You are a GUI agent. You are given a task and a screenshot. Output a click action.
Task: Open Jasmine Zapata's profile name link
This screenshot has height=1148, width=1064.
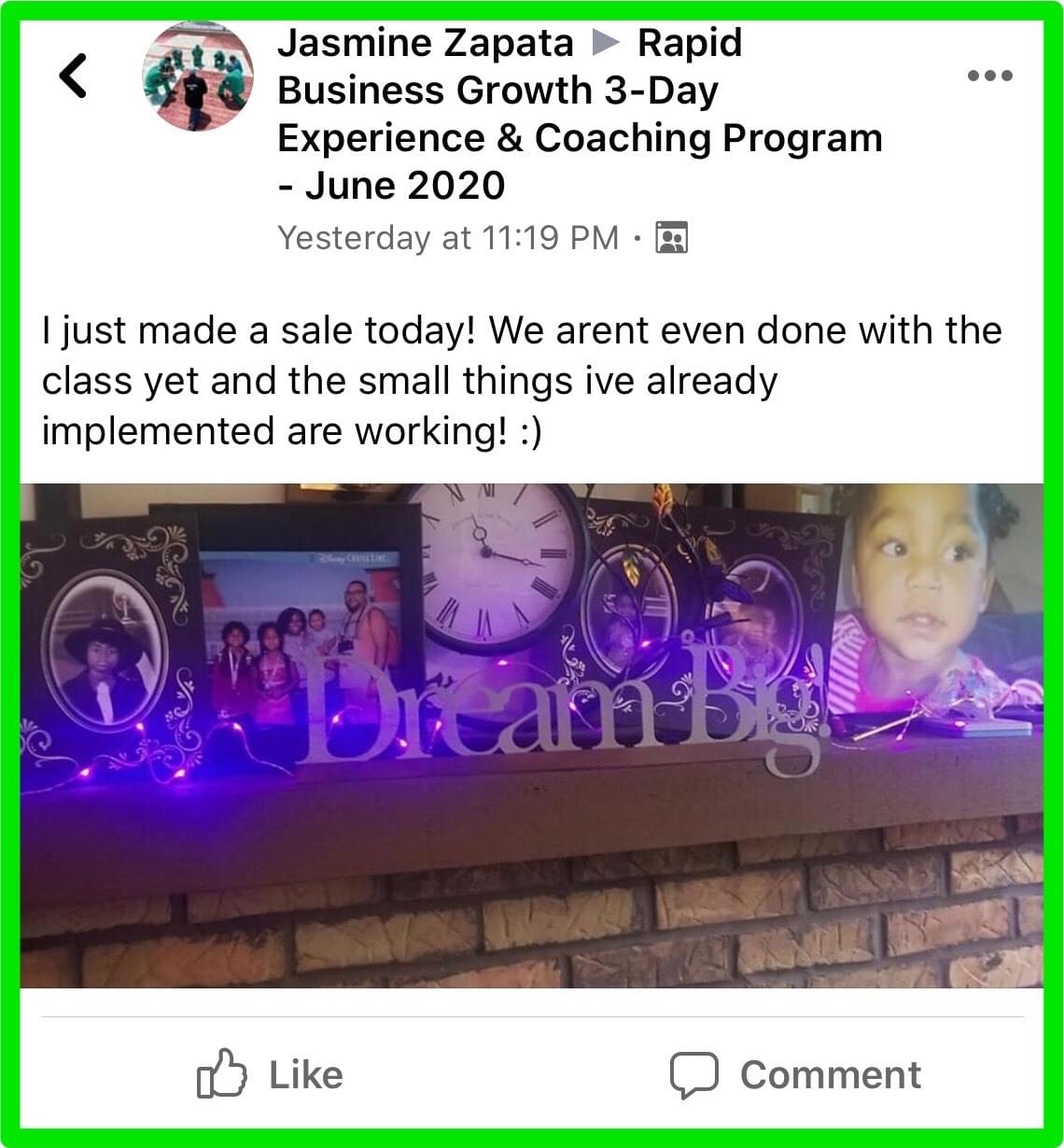tap(426, 43)
